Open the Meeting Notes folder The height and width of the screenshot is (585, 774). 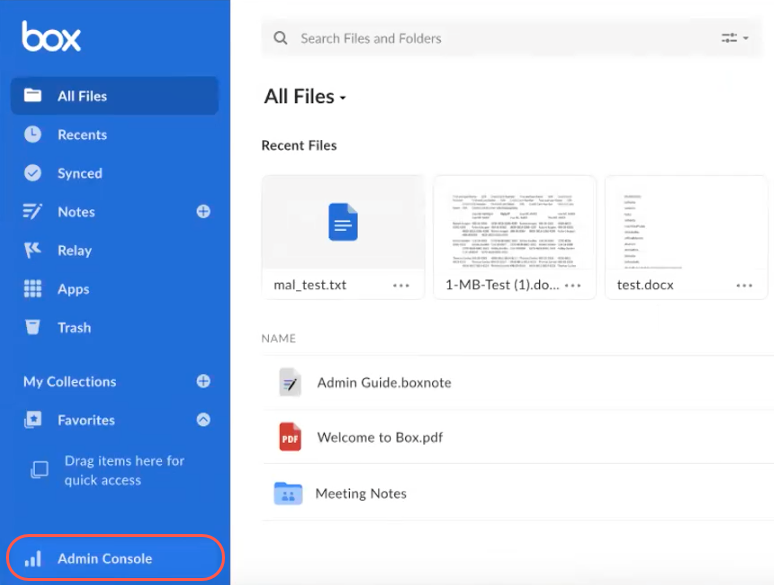click(361, 494)
